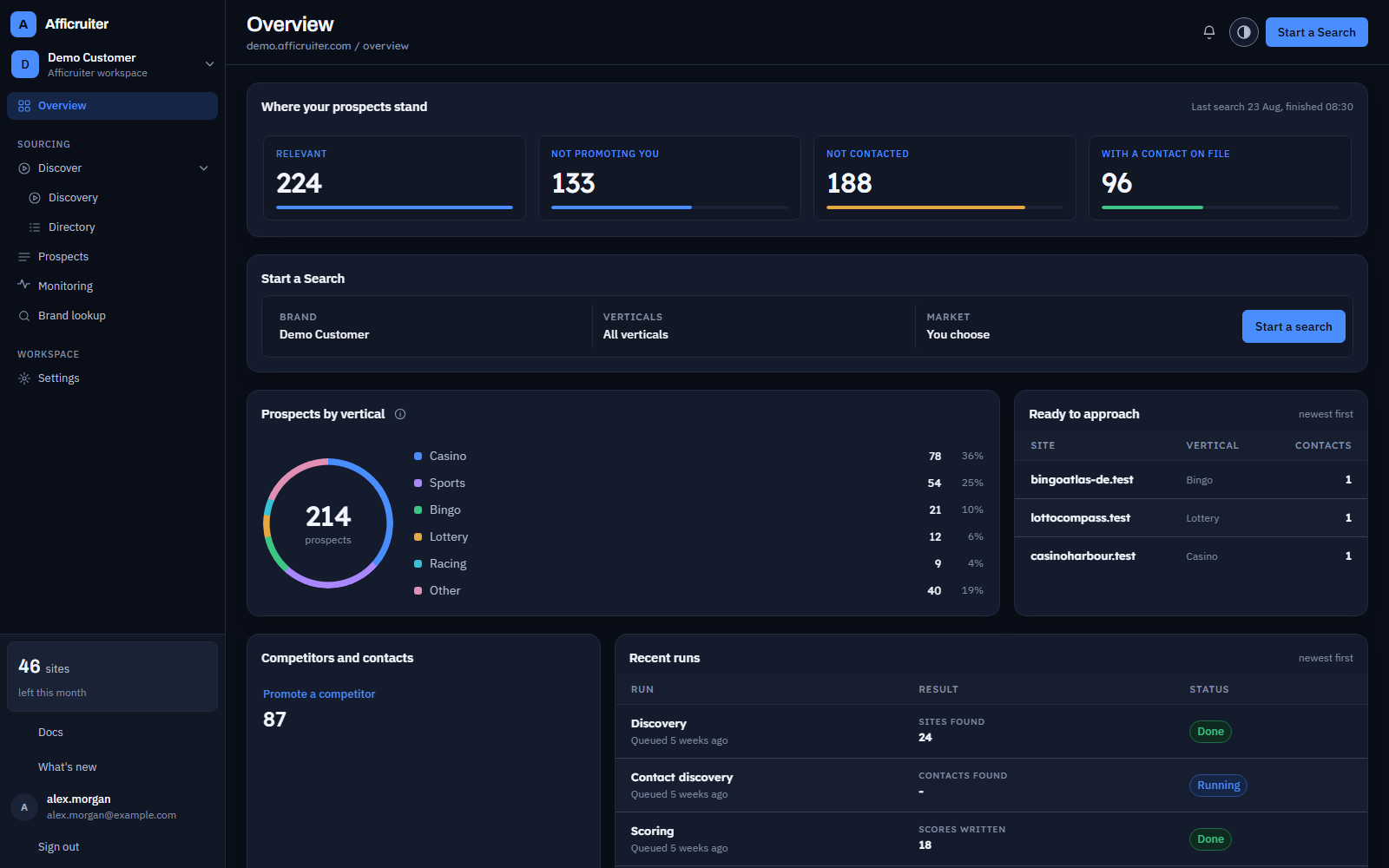Open the Overview menu item

[x=112, y=106]
